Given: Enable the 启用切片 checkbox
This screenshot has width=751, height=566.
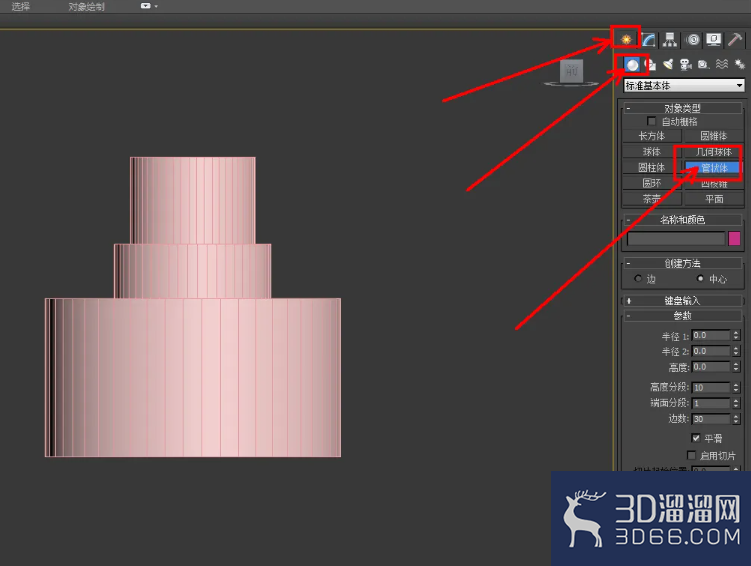Looking at the screenshot, I should pyautogui.click(x=691, y=455).
